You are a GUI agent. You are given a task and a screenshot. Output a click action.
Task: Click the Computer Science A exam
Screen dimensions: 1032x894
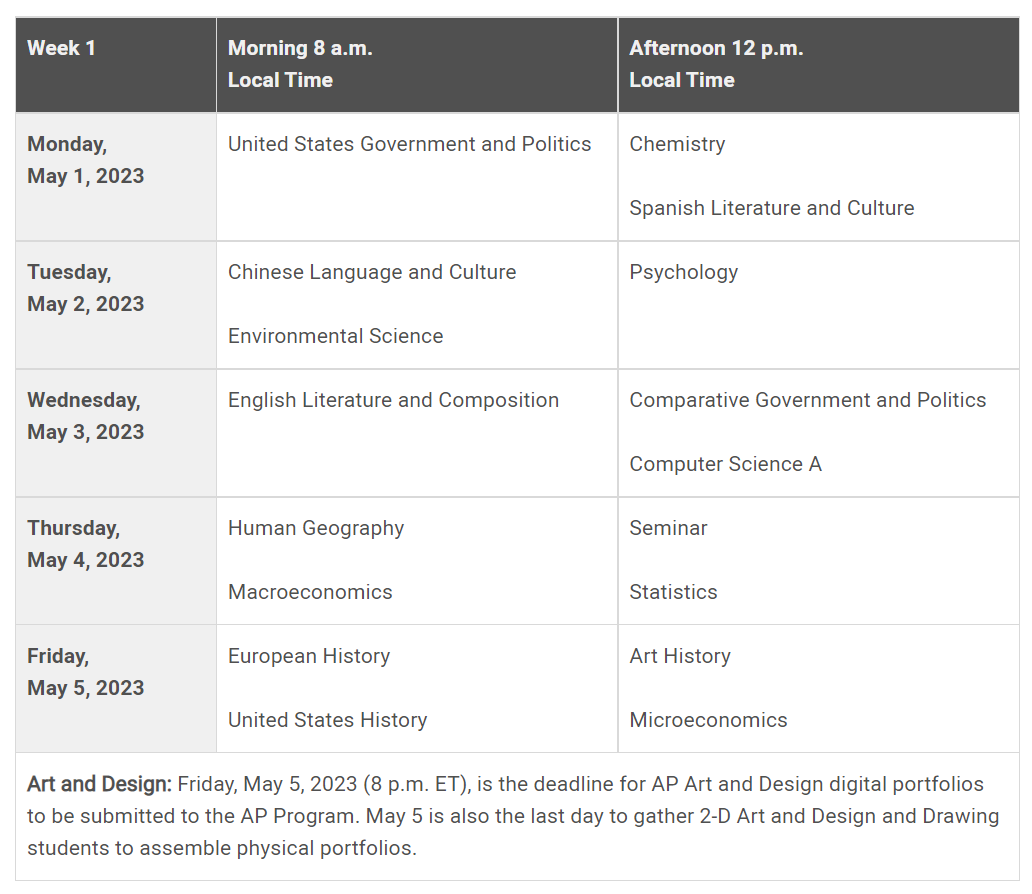click(725, 464)
